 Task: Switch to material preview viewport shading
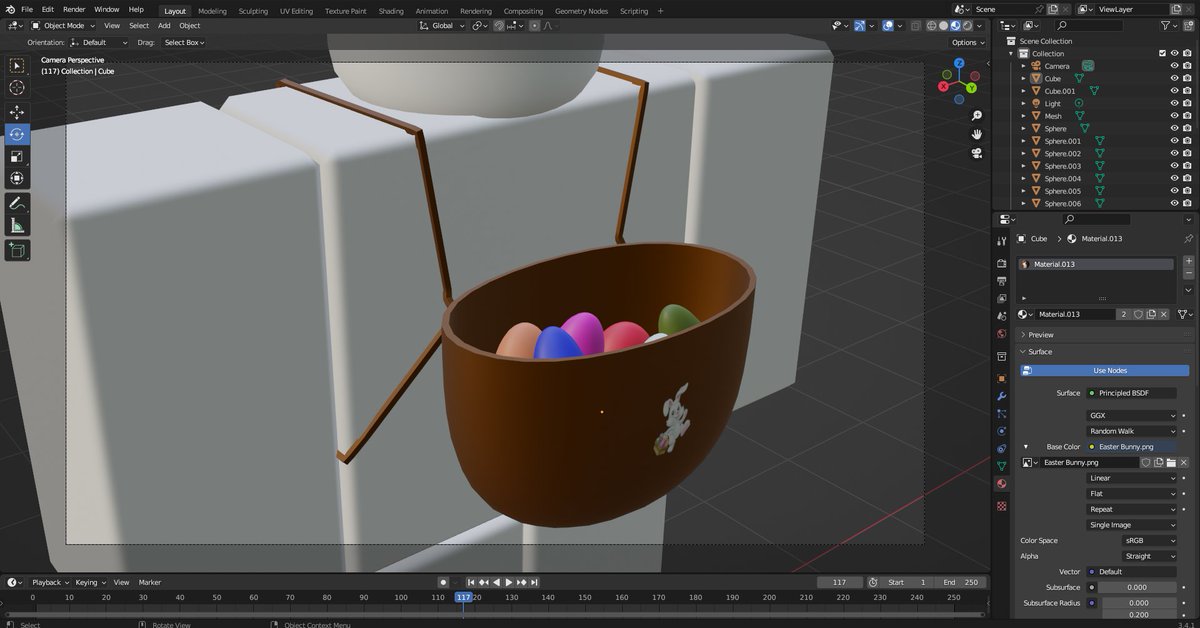tap(955, 25)
